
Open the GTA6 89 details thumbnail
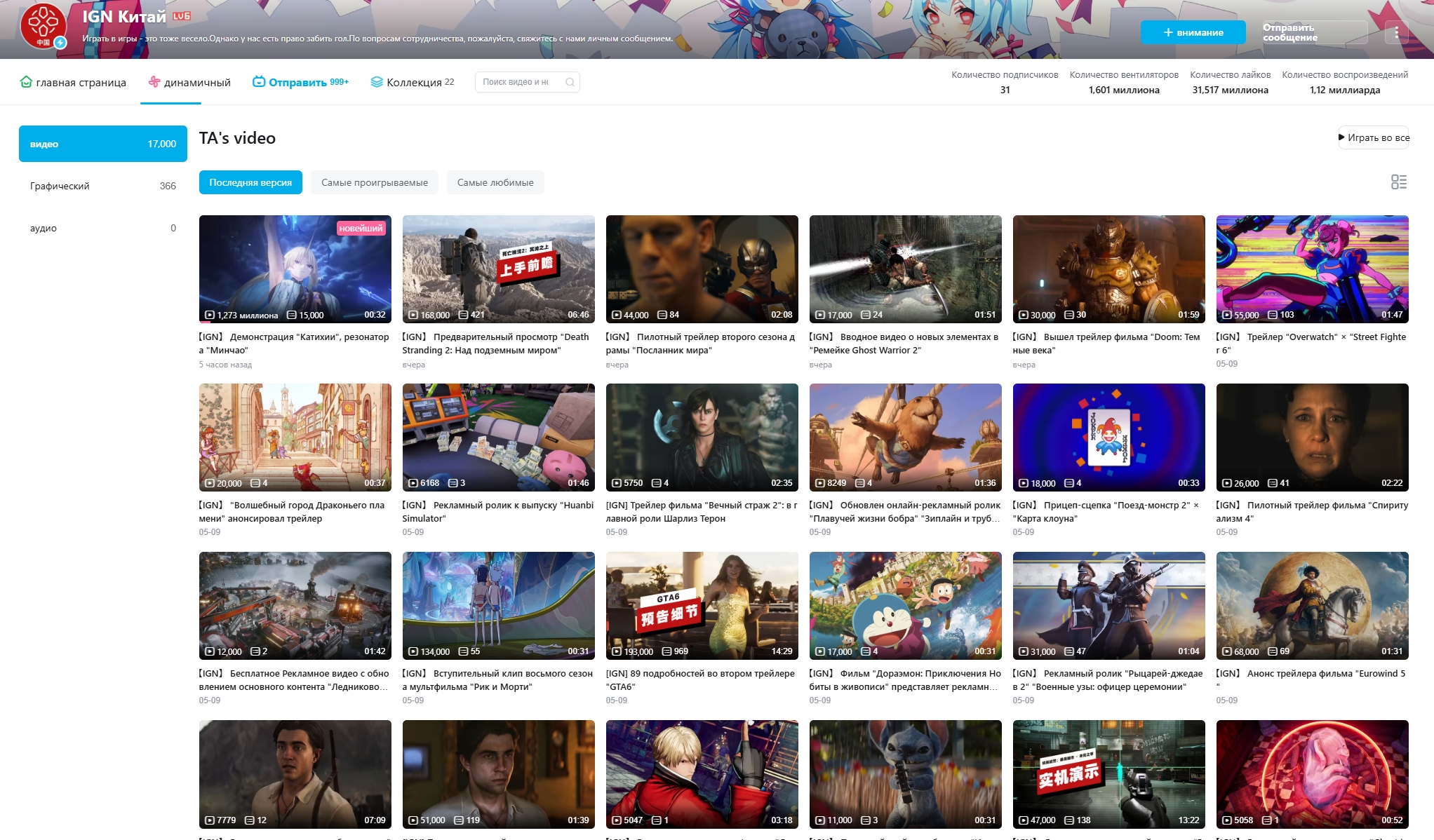702,606
